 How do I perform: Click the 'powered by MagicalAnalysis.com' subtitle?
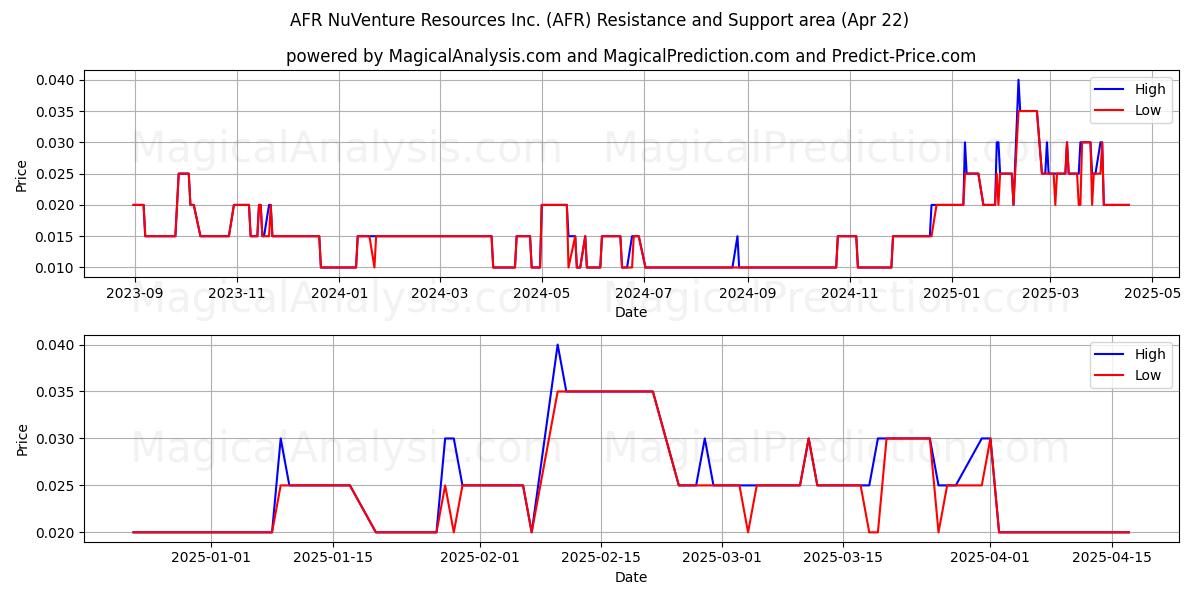[631, 56]
